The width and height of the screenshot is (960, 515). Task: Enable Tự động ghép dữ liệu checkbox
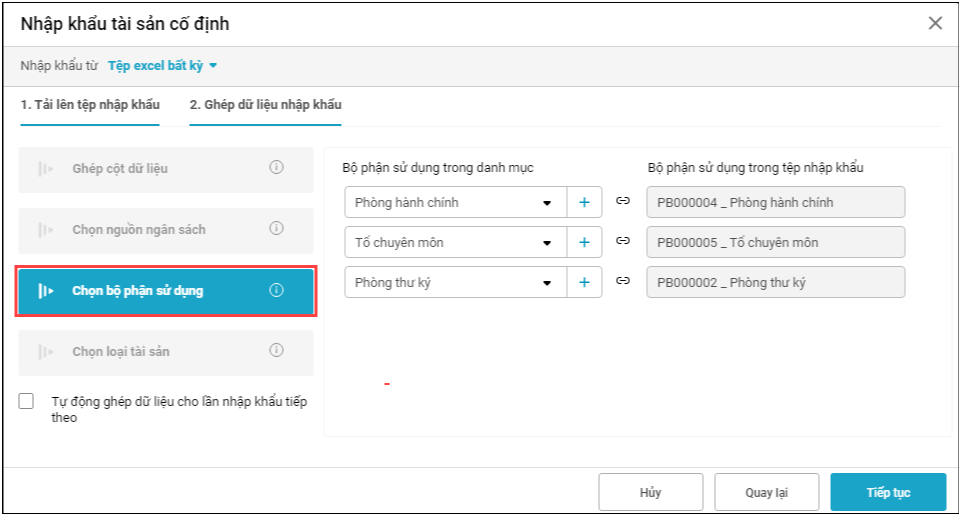[x=27, y=401]
